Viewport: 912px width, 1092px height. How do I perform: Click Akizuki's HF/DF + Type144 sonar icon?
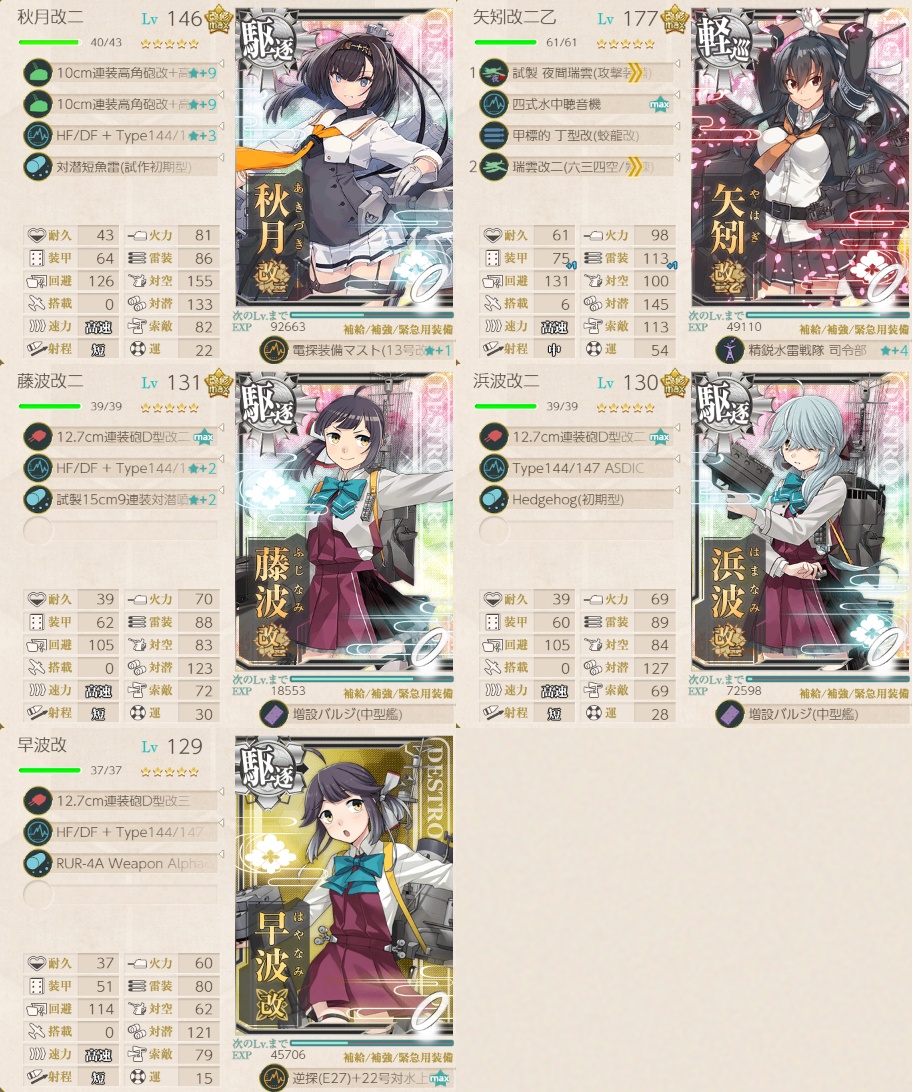click(x=38, y=135)
